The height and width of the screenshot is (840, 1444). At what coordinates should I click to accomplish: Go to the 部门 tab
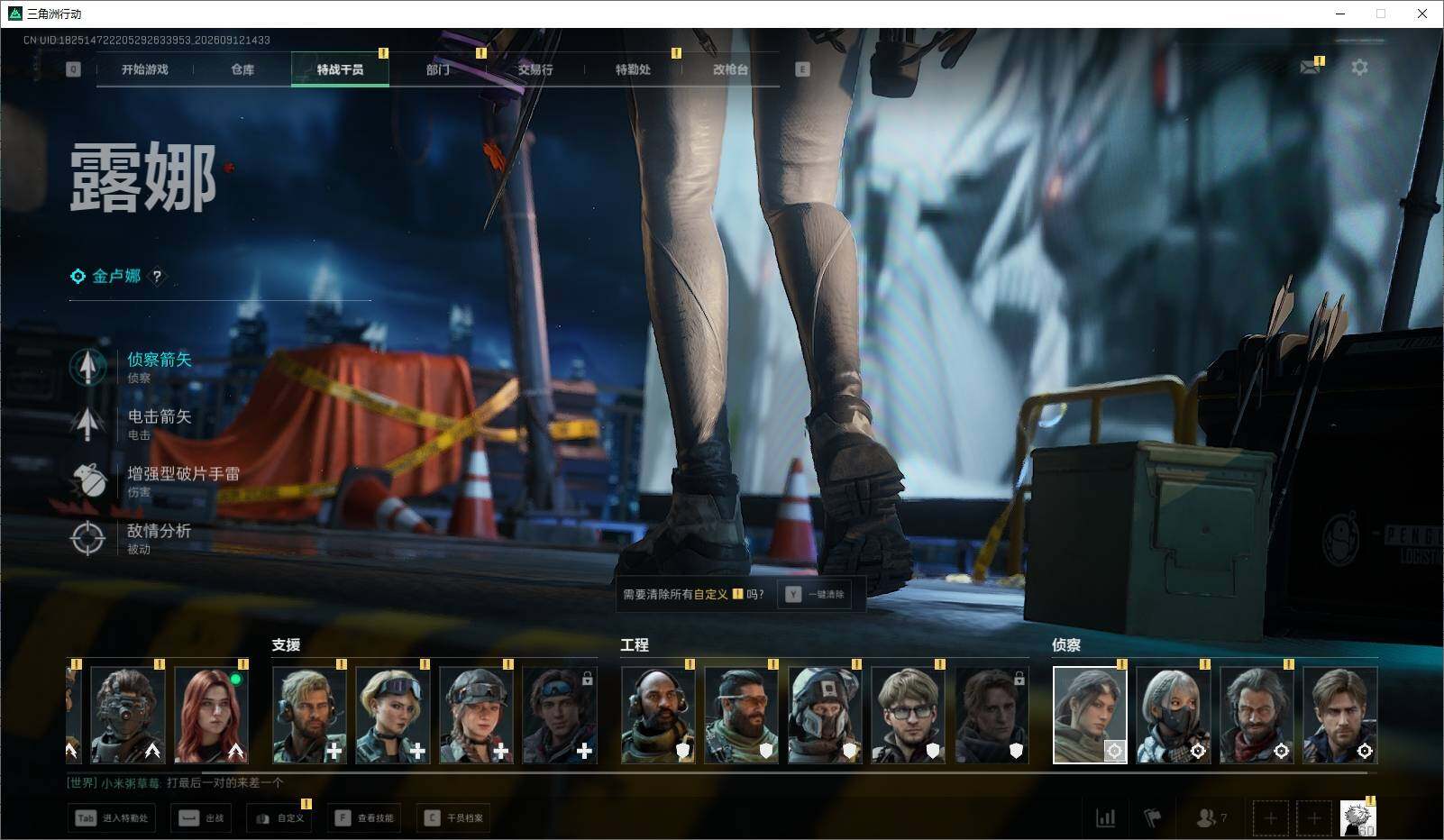coord(438,69)
